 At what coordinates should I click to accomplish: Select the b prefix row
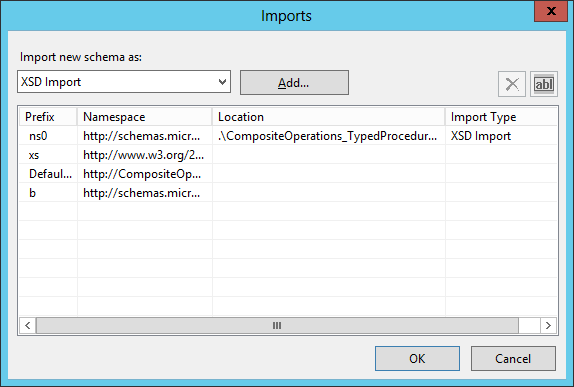[x=288, y=193]
